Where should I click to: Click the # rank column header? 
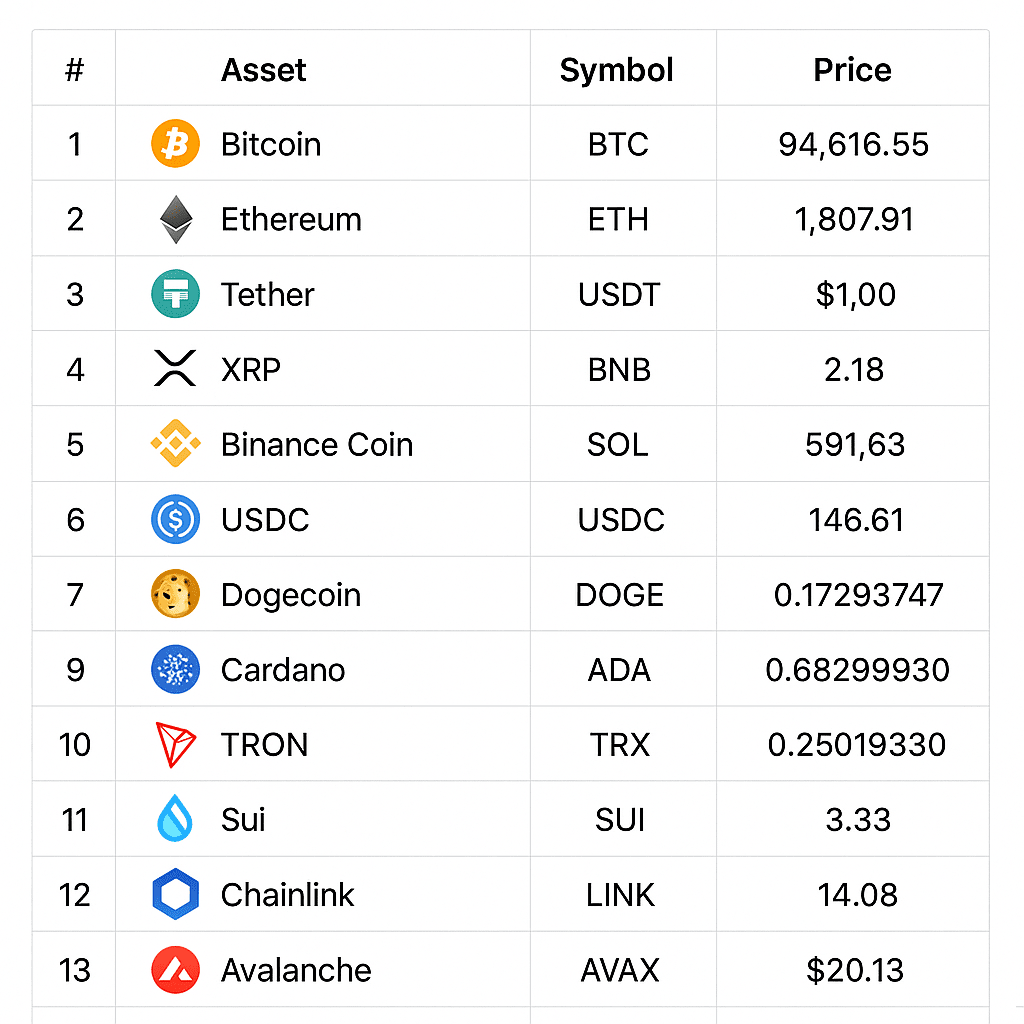(x=74, y=70)
